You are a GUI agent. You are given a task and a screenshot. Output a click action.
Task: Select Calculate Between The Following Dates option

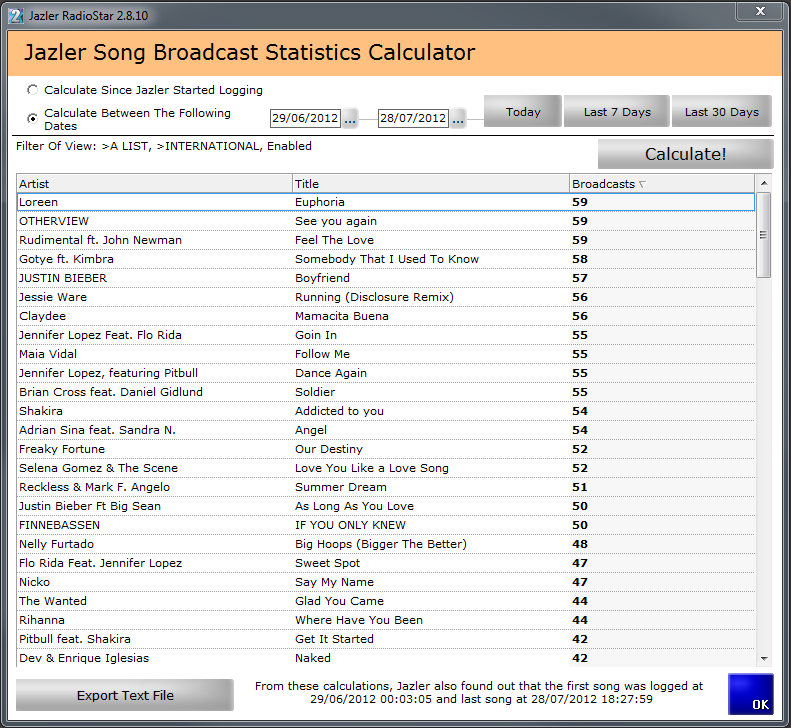(x=33, y=119)
